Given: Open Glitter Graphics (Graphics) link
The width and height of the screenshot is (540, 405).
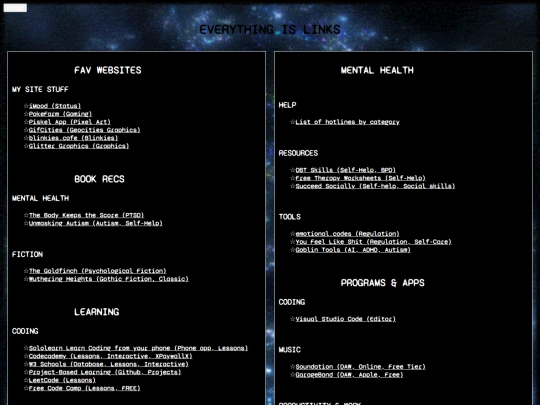Looking at the screenshot, I should [79, 146].
